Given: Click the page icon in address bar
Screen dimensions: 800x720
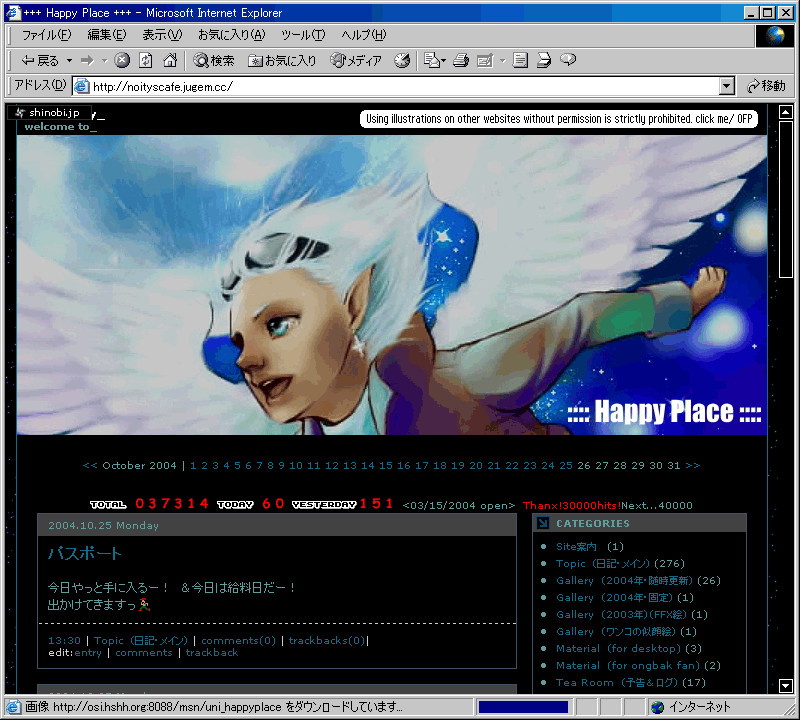Looking at the screenshot, I should coord(82,86).
